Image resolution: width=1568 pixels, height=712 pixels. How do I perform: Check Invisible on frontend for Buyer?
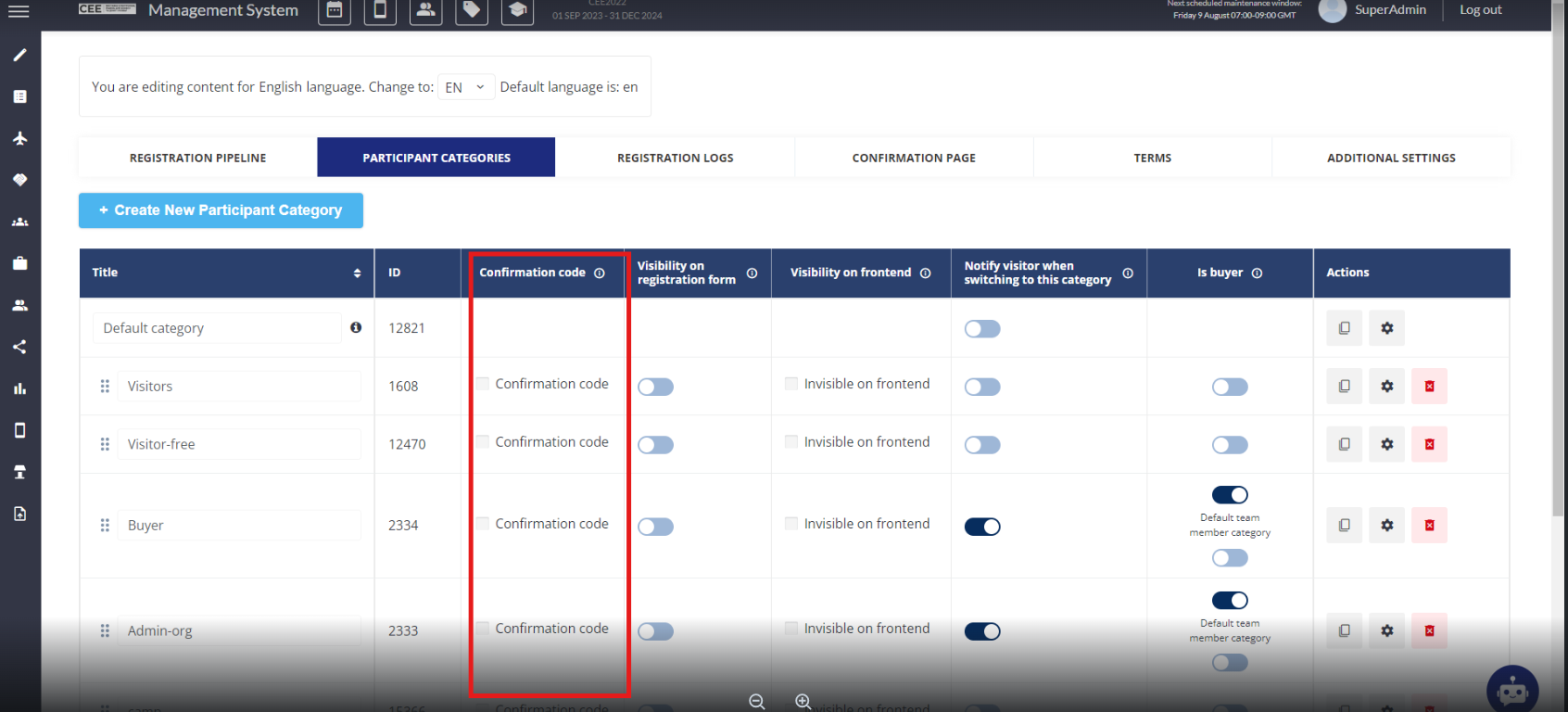791,524
